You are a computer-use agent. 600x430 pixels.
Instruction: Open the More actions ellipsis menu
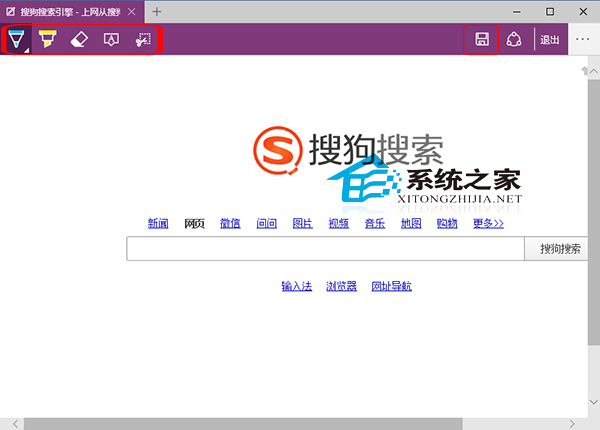pos(582,39)
